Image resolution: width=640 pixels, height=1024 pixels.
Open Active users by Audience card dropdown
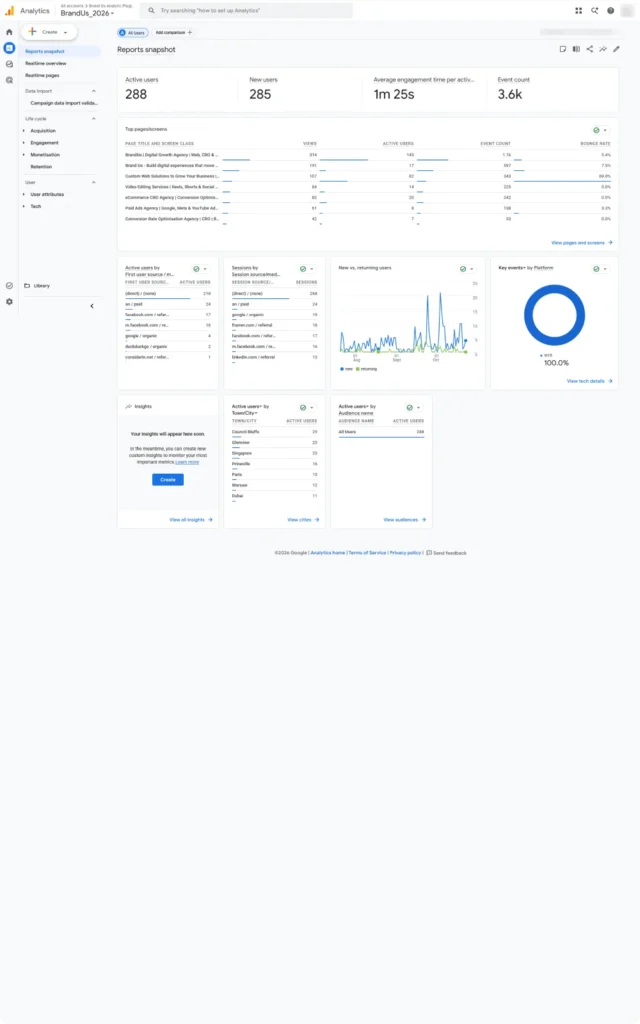click(x=413, y=408)
